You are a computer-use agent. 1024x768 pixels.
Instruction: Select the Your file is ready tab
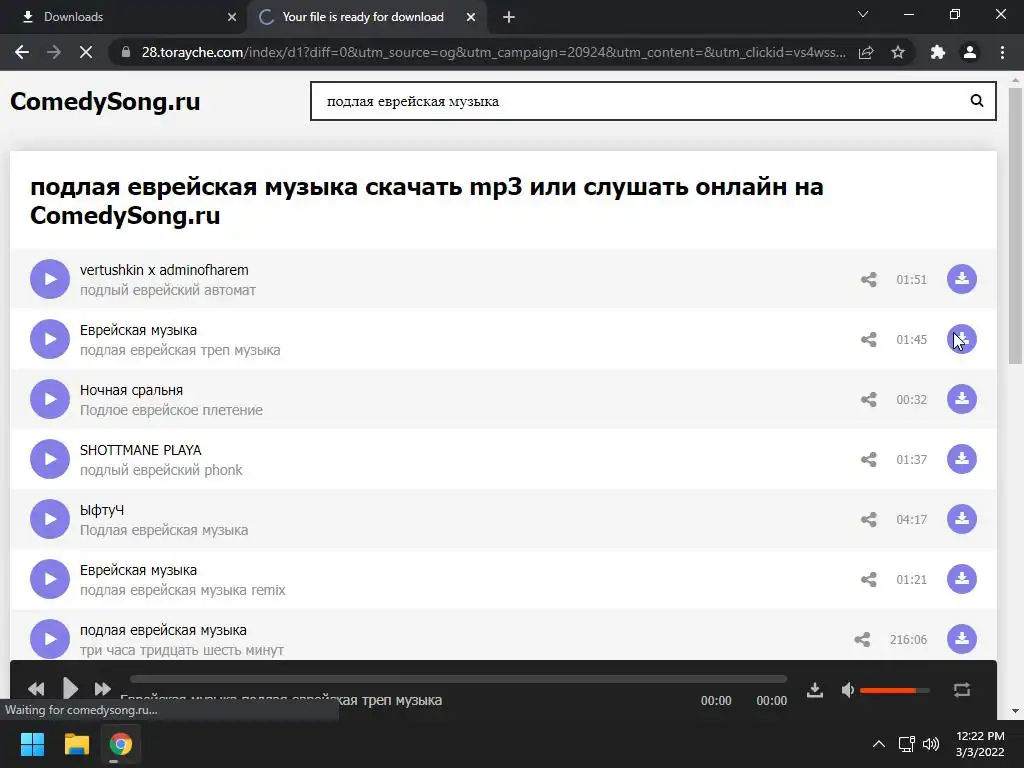pyautogui.click(x=362, y=17)
